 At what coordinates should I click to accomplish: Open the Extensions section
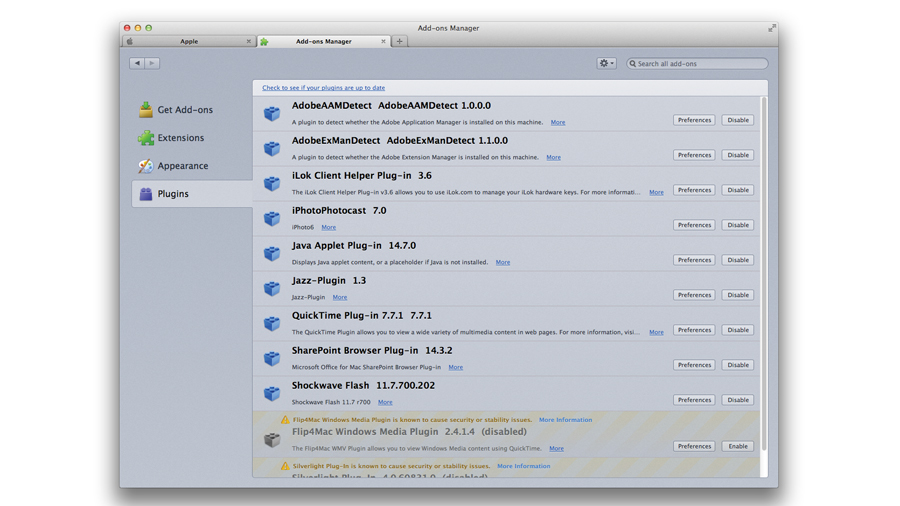(x=192, y=138)
